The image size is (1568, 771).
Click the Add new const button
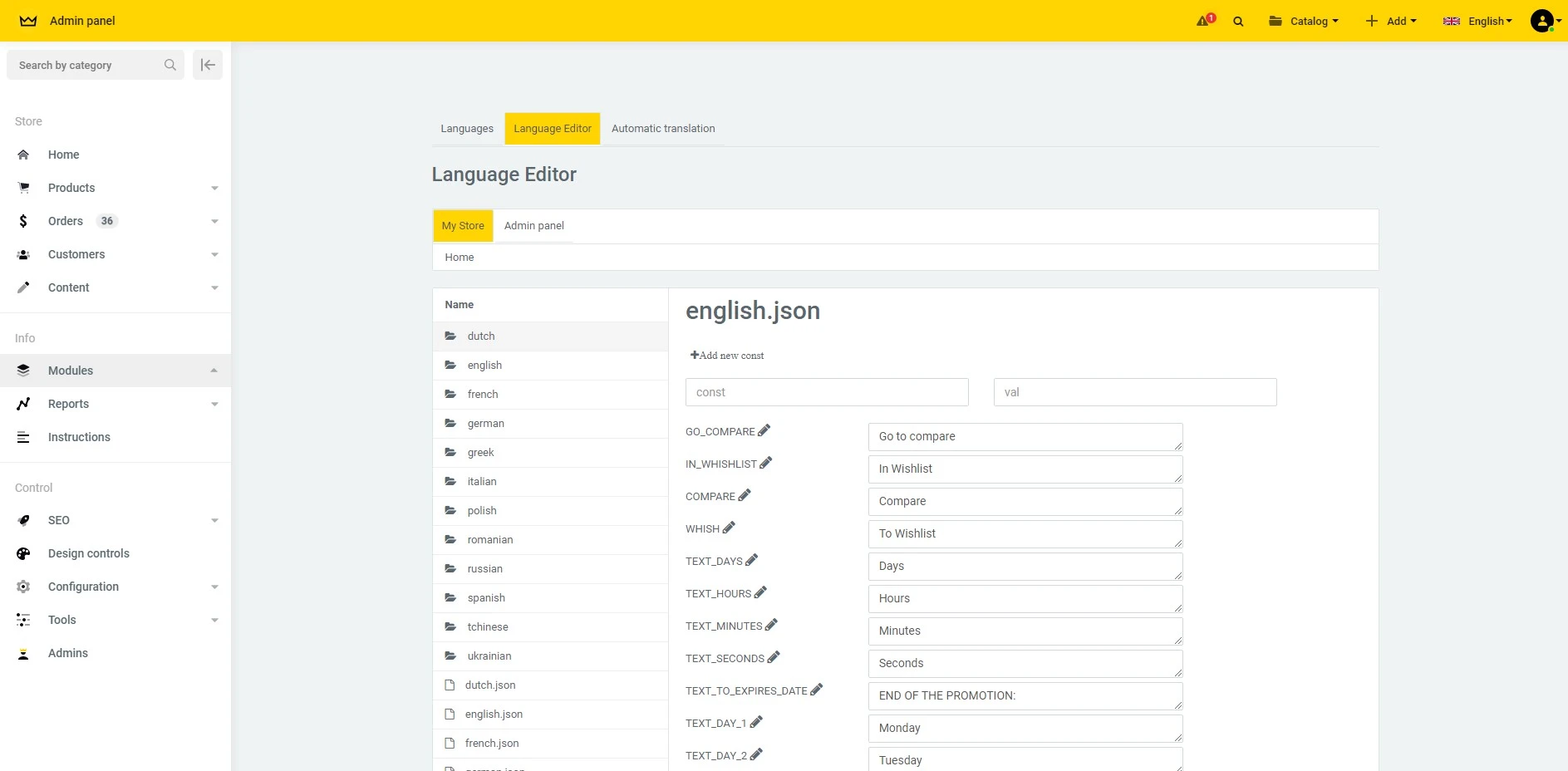tap(726, 355)
